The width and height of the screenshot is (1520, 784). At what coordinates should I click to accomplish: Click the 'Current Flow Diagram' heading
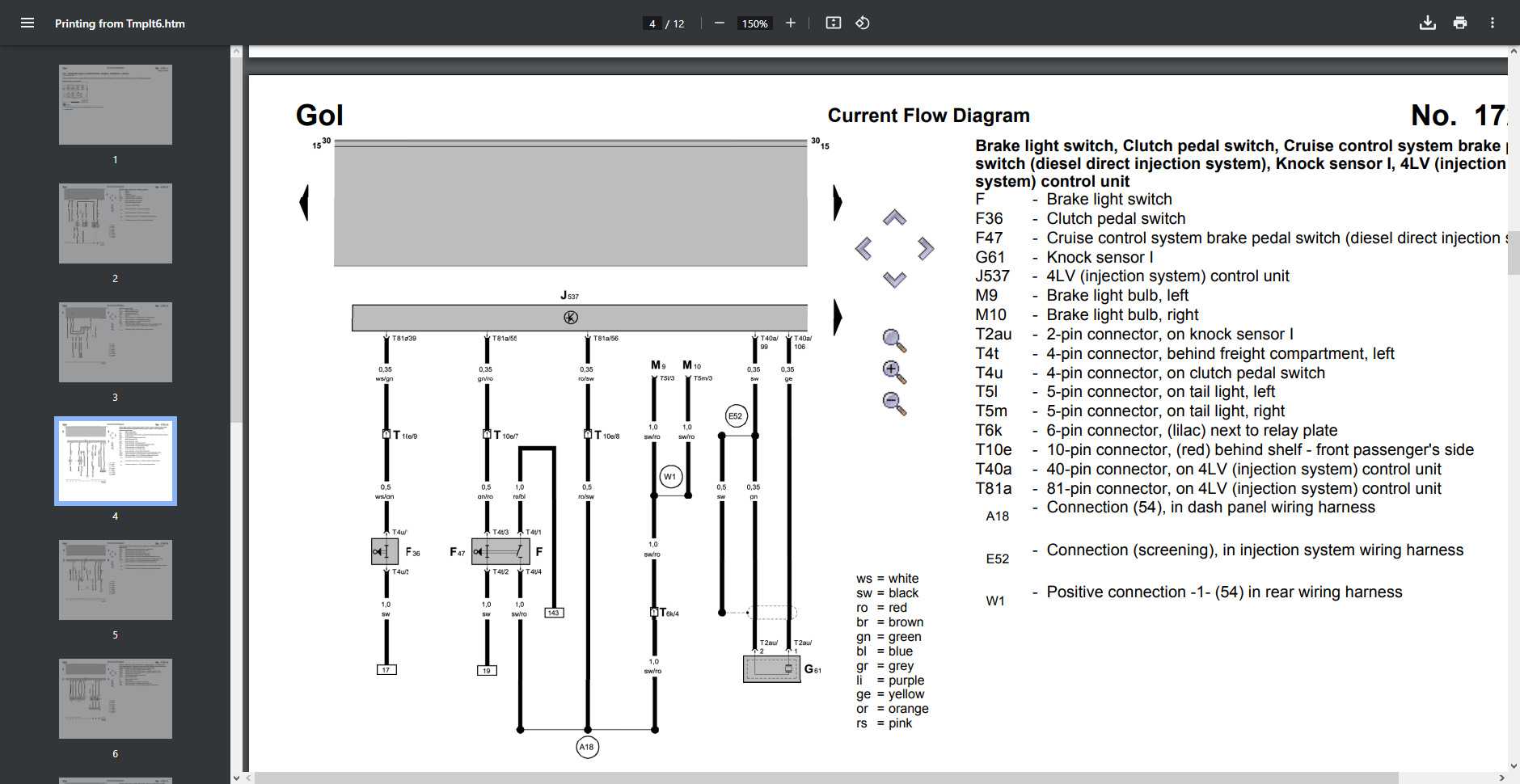[x=928, y=116]
